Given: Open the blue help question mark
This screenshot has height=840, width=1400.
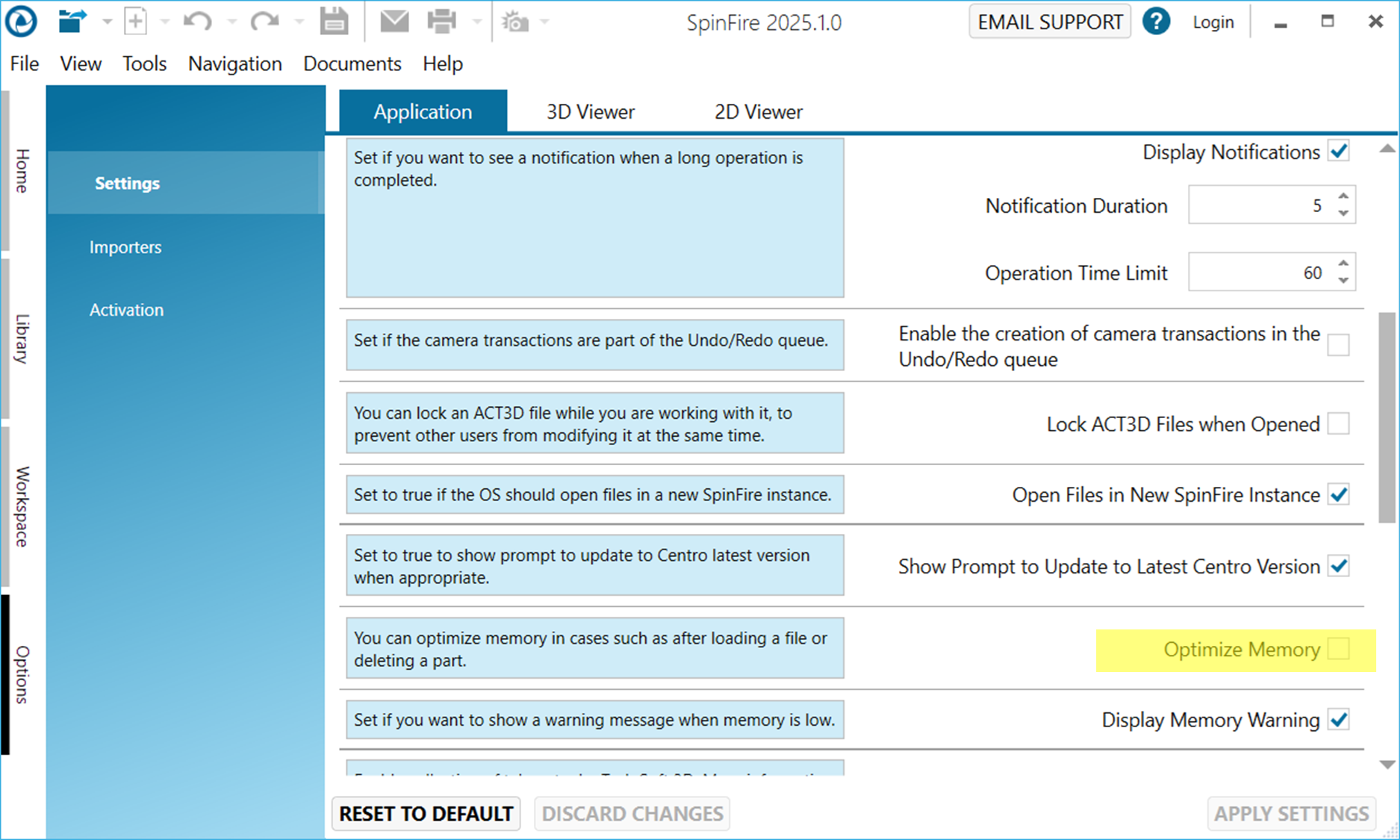Looking at the screenshot, I should click(x=1156, y=22).
